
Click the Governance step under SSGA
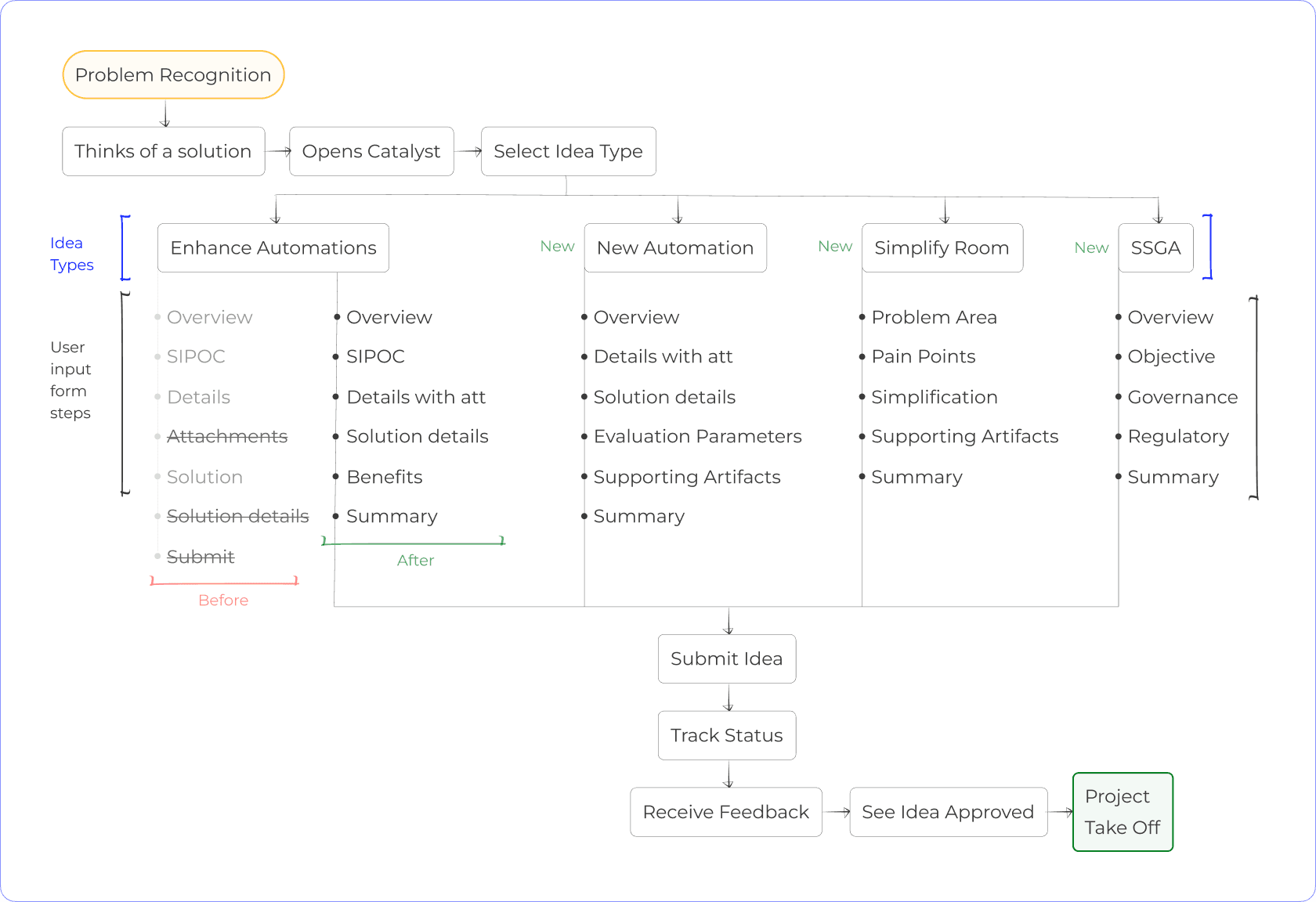[1182, 398]
